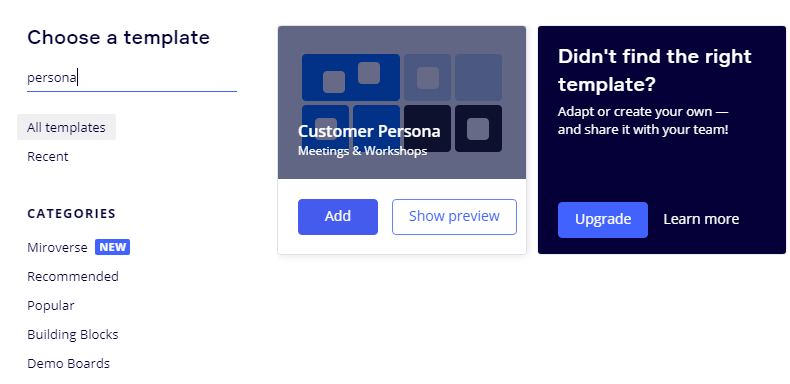790x384 pixels.
Task: Click the Didn't find the right template heading
Action: (654, 70)
